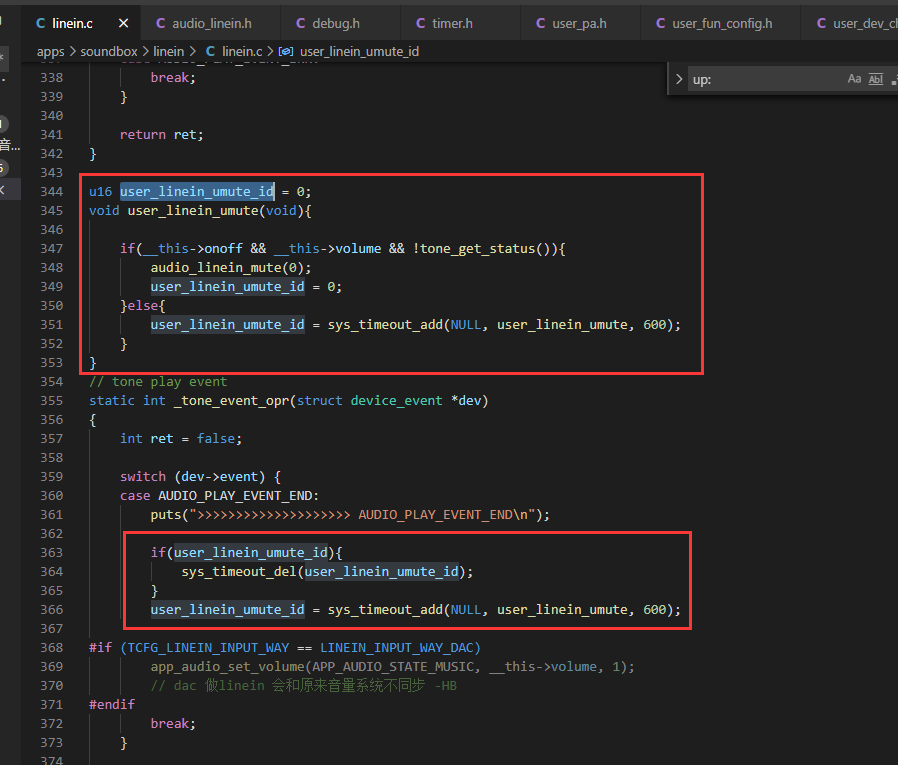This screenshot has height=765, width=898.
Task: Click the tone_get_status() call
Action: click(486, 249)
